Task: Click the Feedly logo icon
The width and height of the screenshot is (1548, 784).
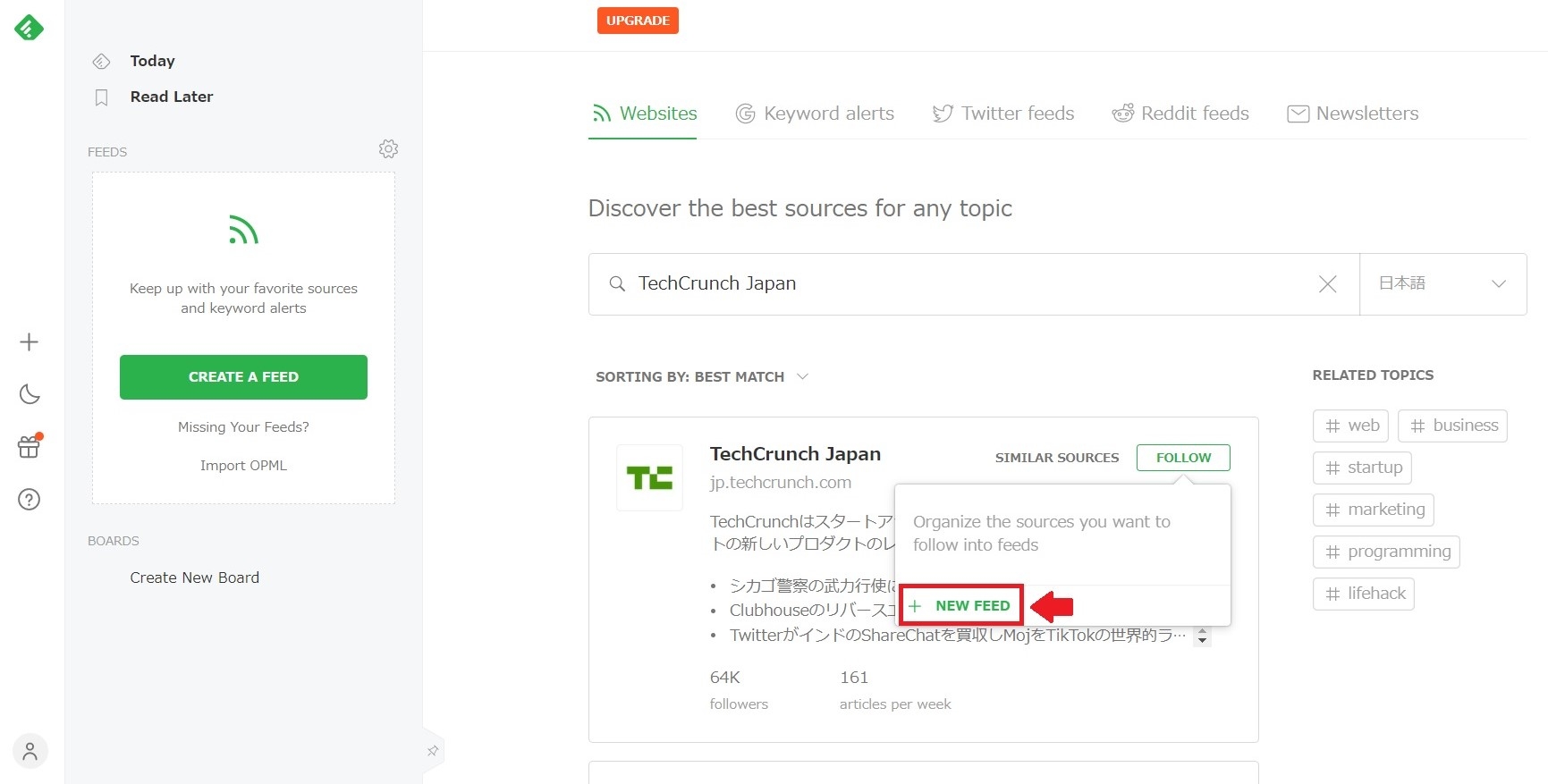Action: click(29, 29)
